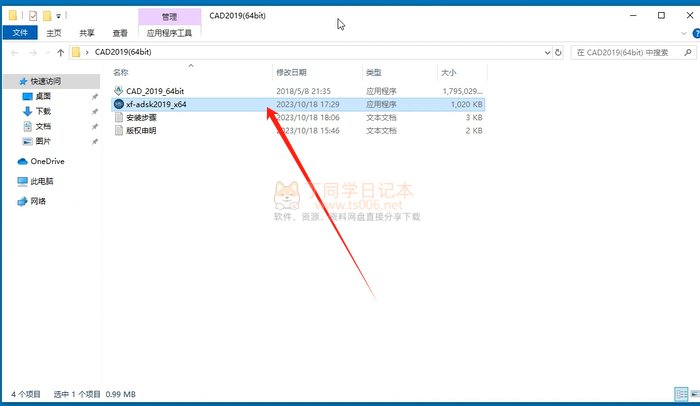700x406 pixels.
Task: Click the folder icon in the address bar
Action: (x=76, y=52)
